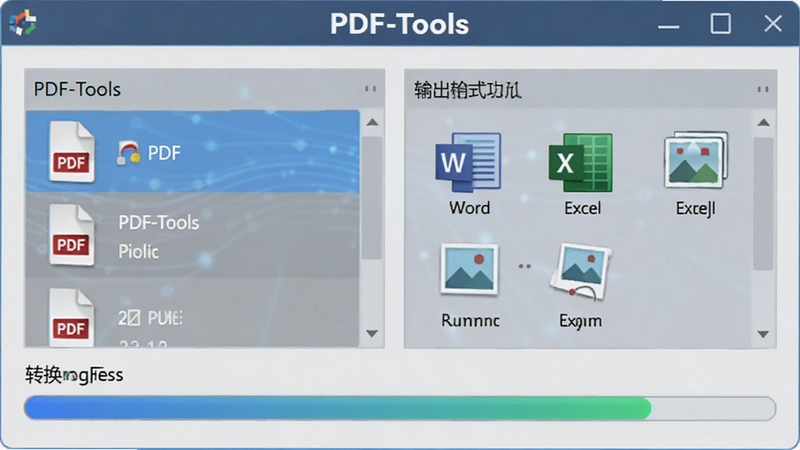
Task: Click the 'Exϱım' label text
Action: pyautogui.click(x=580, y=321)
